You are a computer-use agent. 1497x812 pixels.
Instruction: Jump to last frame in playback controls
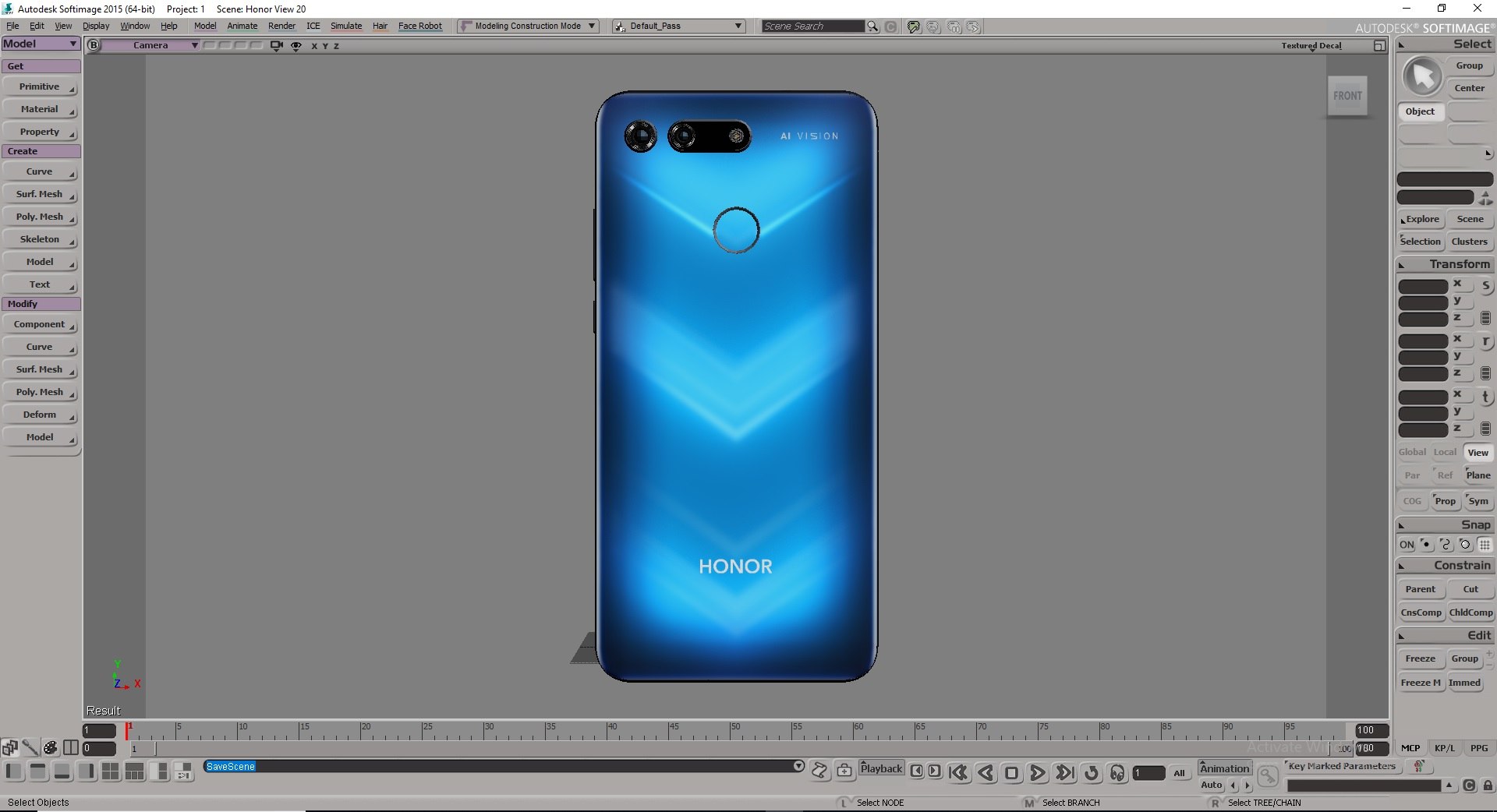1064,772
